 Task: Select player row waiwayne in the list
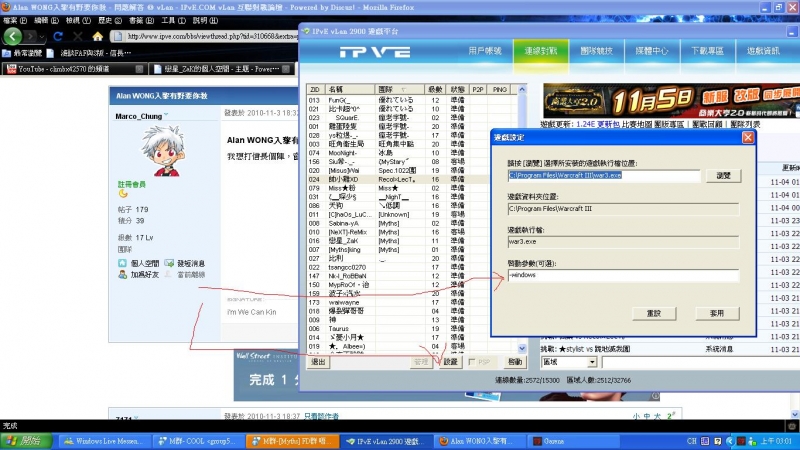click(412, 303)
